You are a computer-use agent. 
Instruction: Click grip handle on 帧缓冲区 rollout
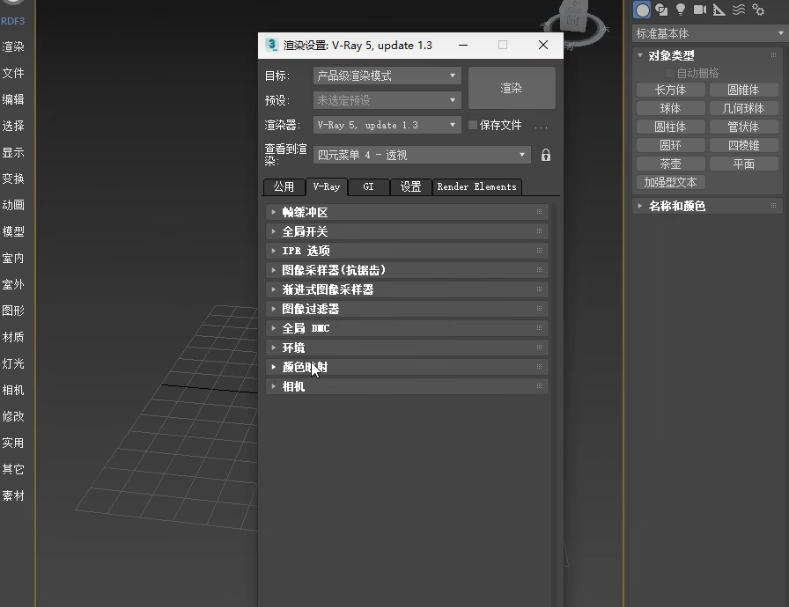click(x=539, y=212)
